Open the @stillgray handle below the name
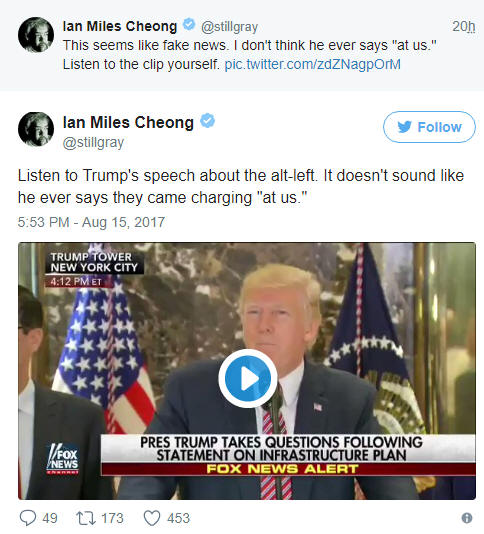The height and width of the screenshot is (534, 484). coord(93,142)
